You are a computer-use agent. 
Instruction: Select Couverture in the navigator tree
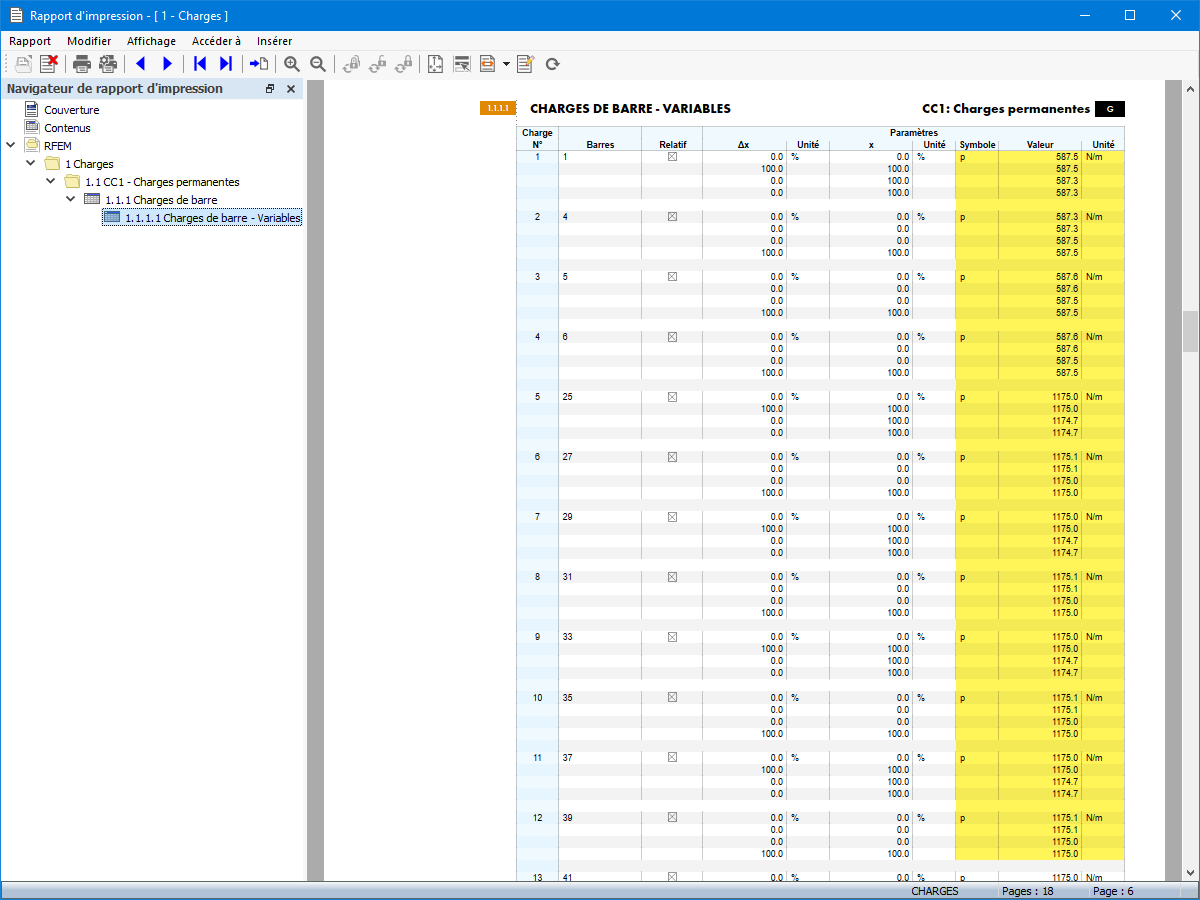coord(71,110)
